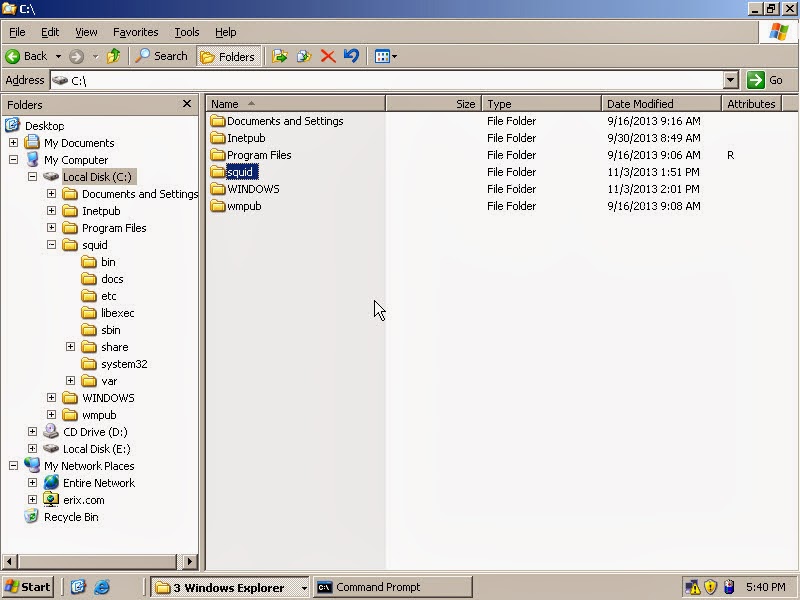This screenshot has height=600, width=800.
Task: Open the Back history dropdown arrow
Action: point(58,56)
